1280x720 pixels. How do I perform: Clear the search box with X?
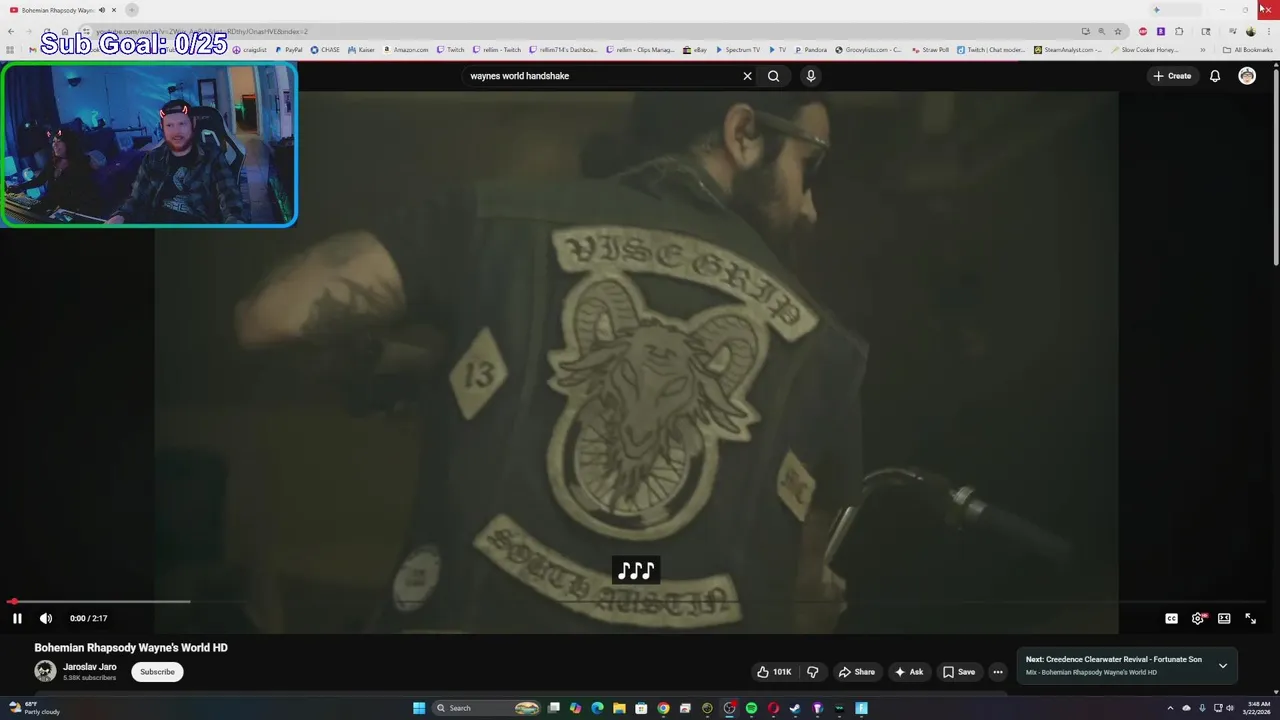pos(747,76)
